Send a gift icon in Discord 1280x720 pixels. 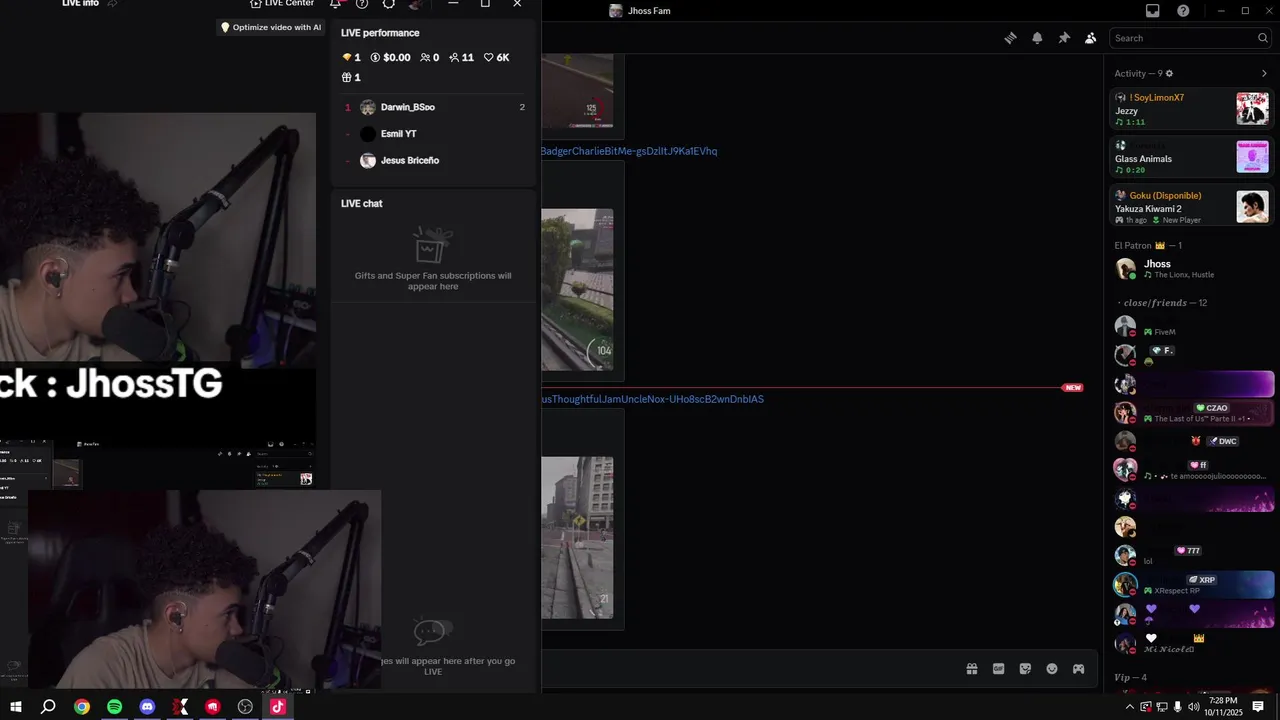point(971,669)
